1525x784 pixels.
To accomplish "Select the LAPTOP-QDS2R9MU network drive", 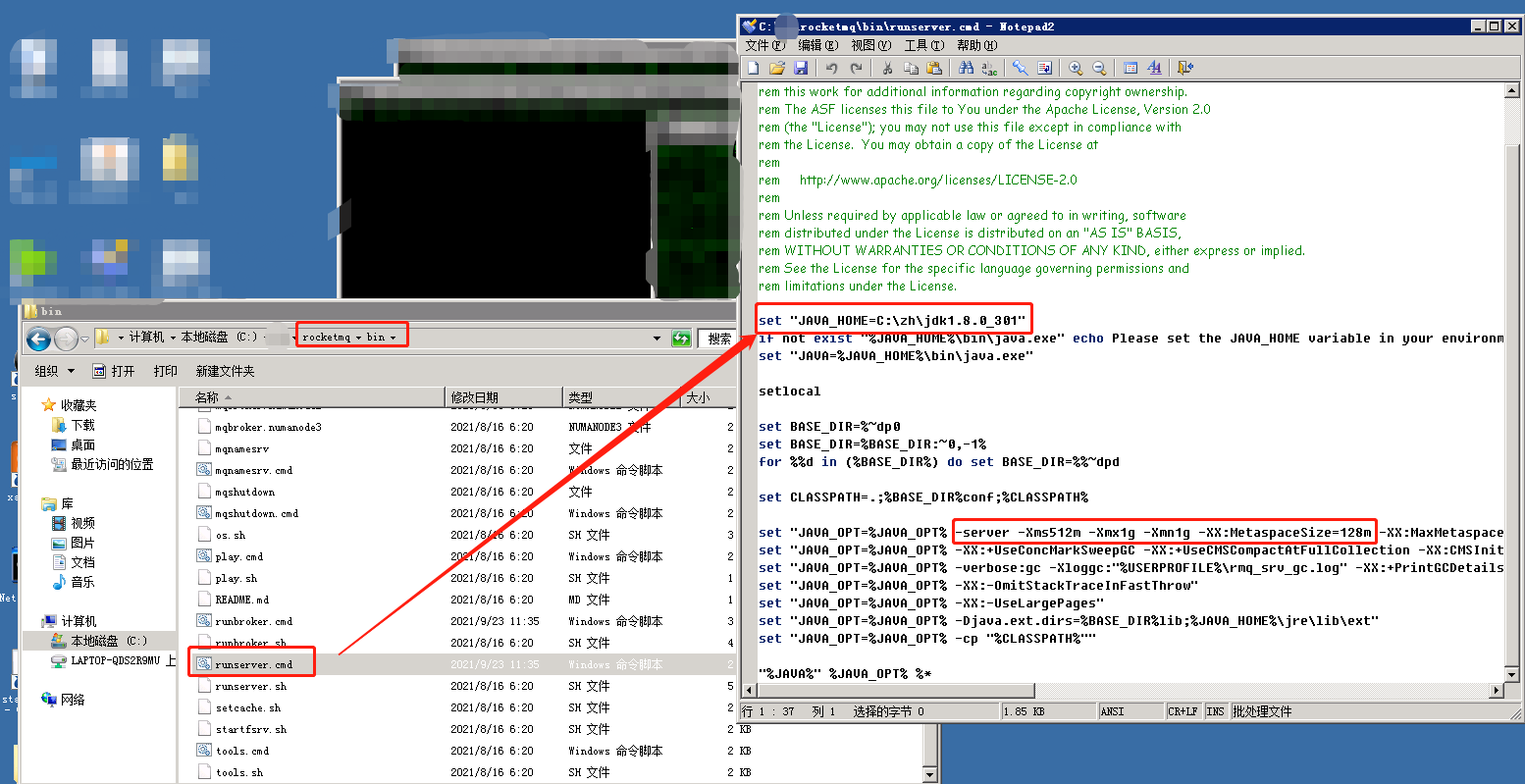I will (x=115, y=660).
